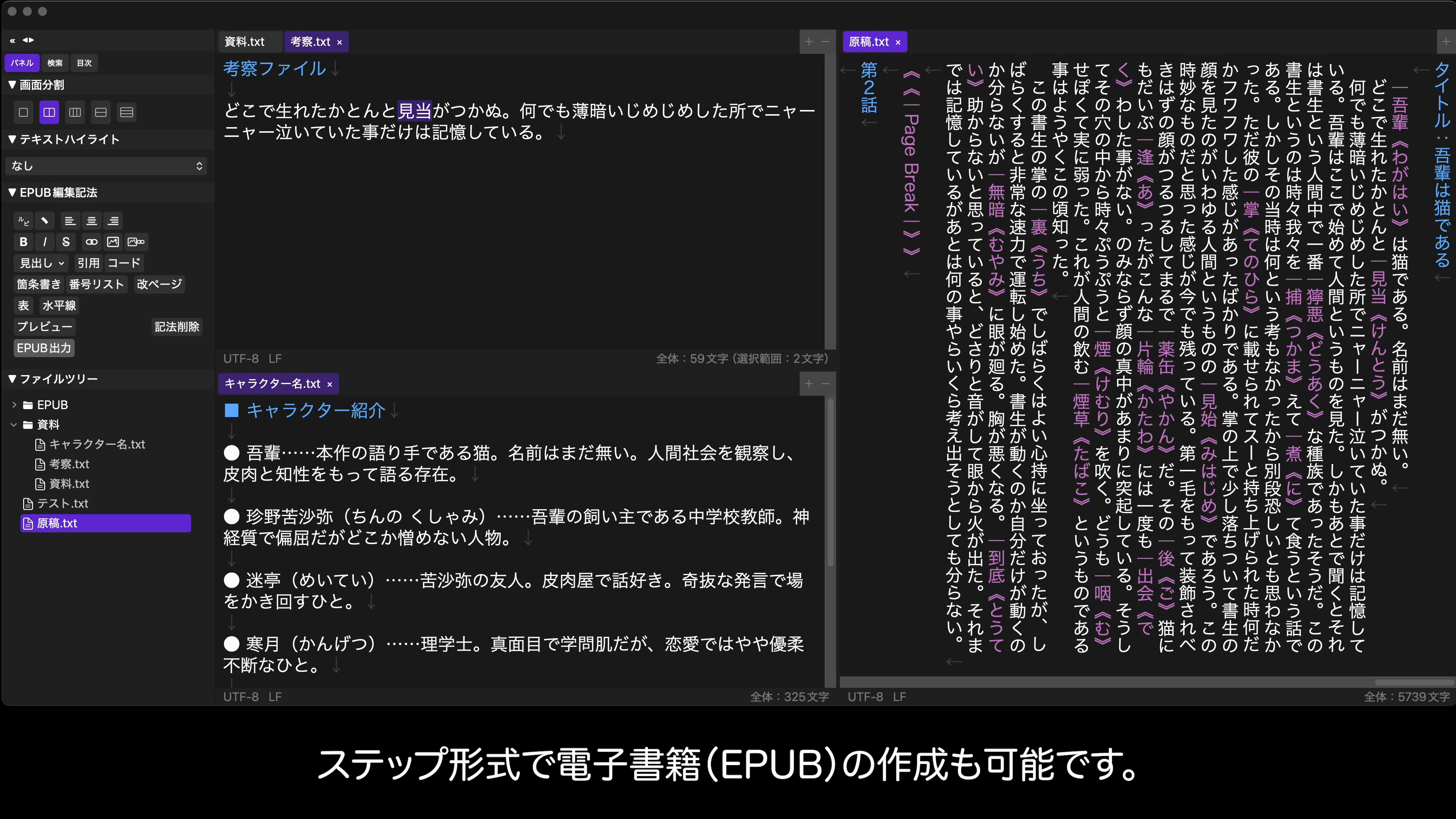Click vertical scrollbar of キャラクター名.txt pane

[x=830, y=482]
